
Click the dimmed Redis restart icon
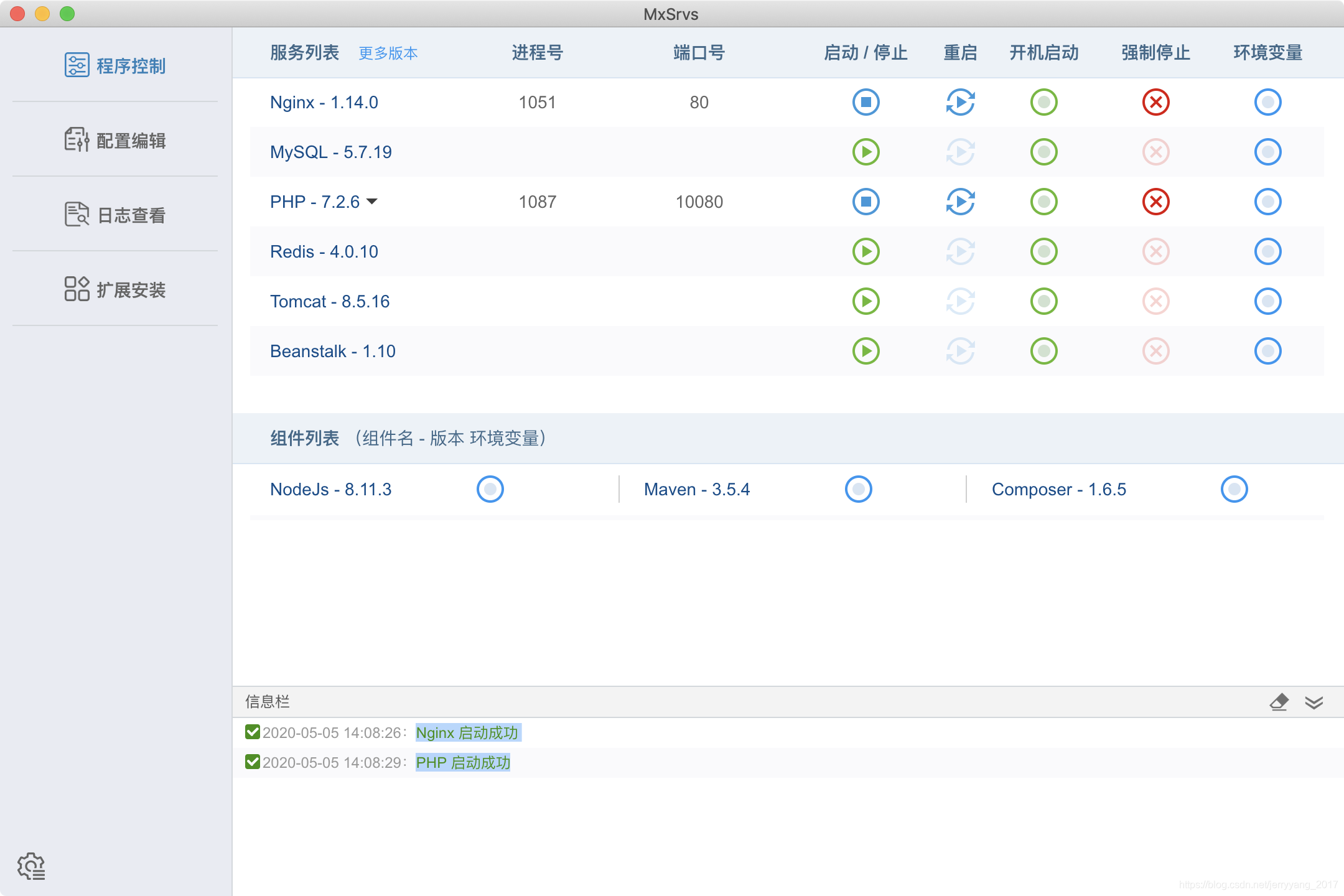pyautogui.click(x=960, y=251)
